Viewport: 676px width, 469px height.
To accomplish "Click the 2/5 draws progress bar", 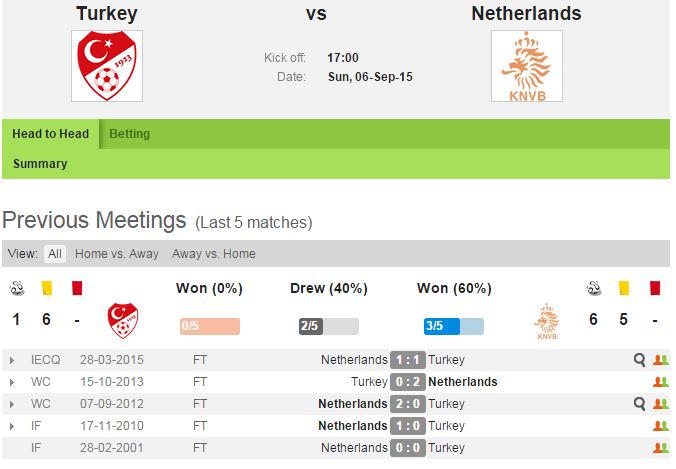I will coord(328,326).
